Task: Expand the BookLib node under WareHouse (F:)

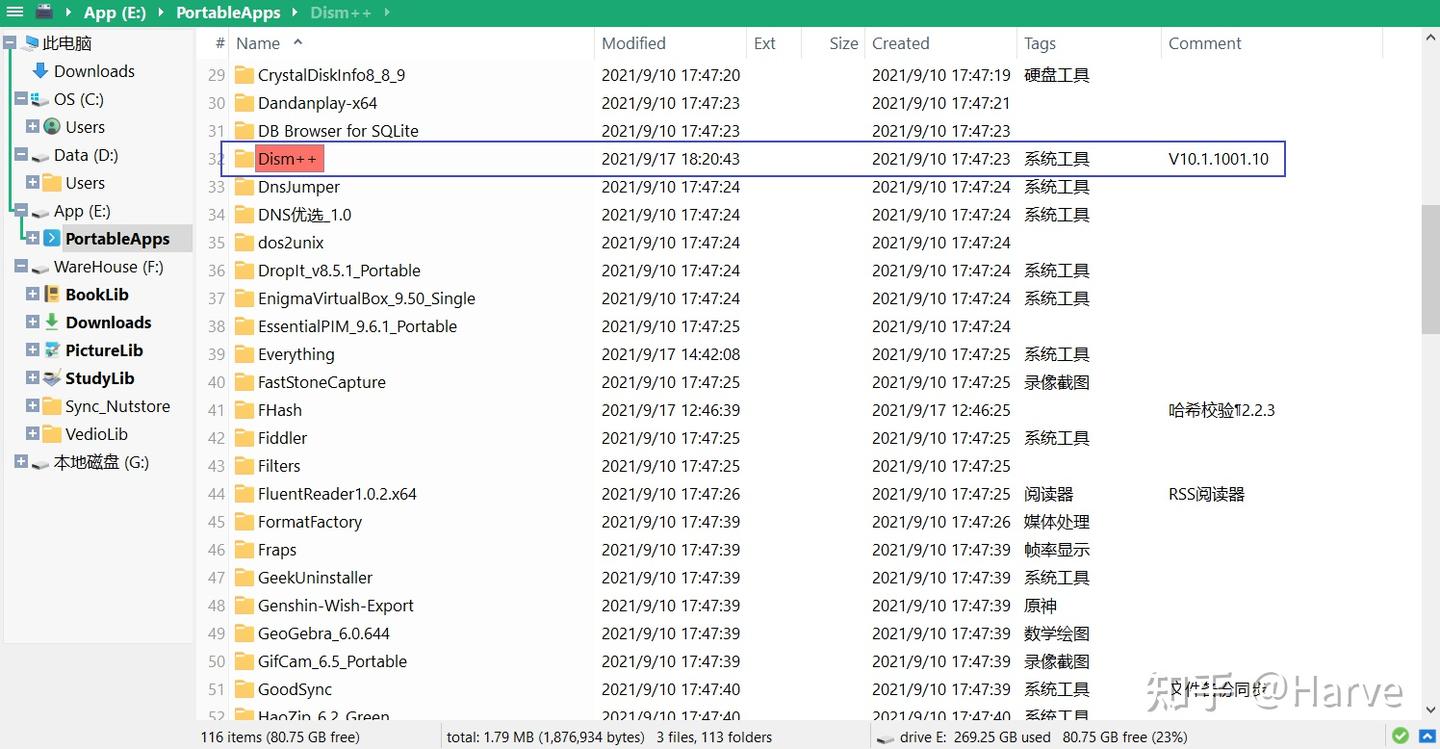Action: [31, 294]
